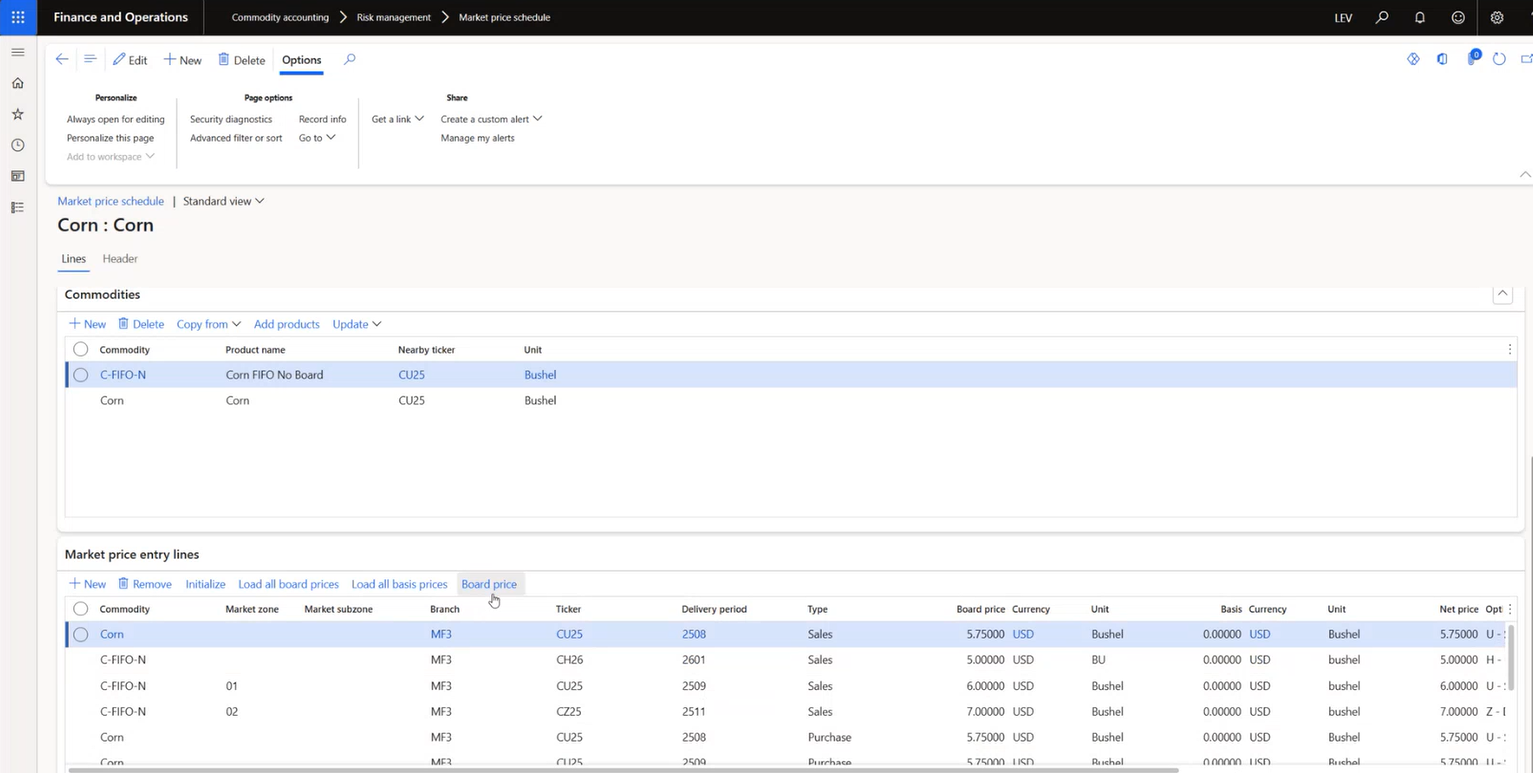Image resolution: width=1533 pixels, height=773 pixels.
Task: Click the Market price schedule link
Action: point(110,201)
